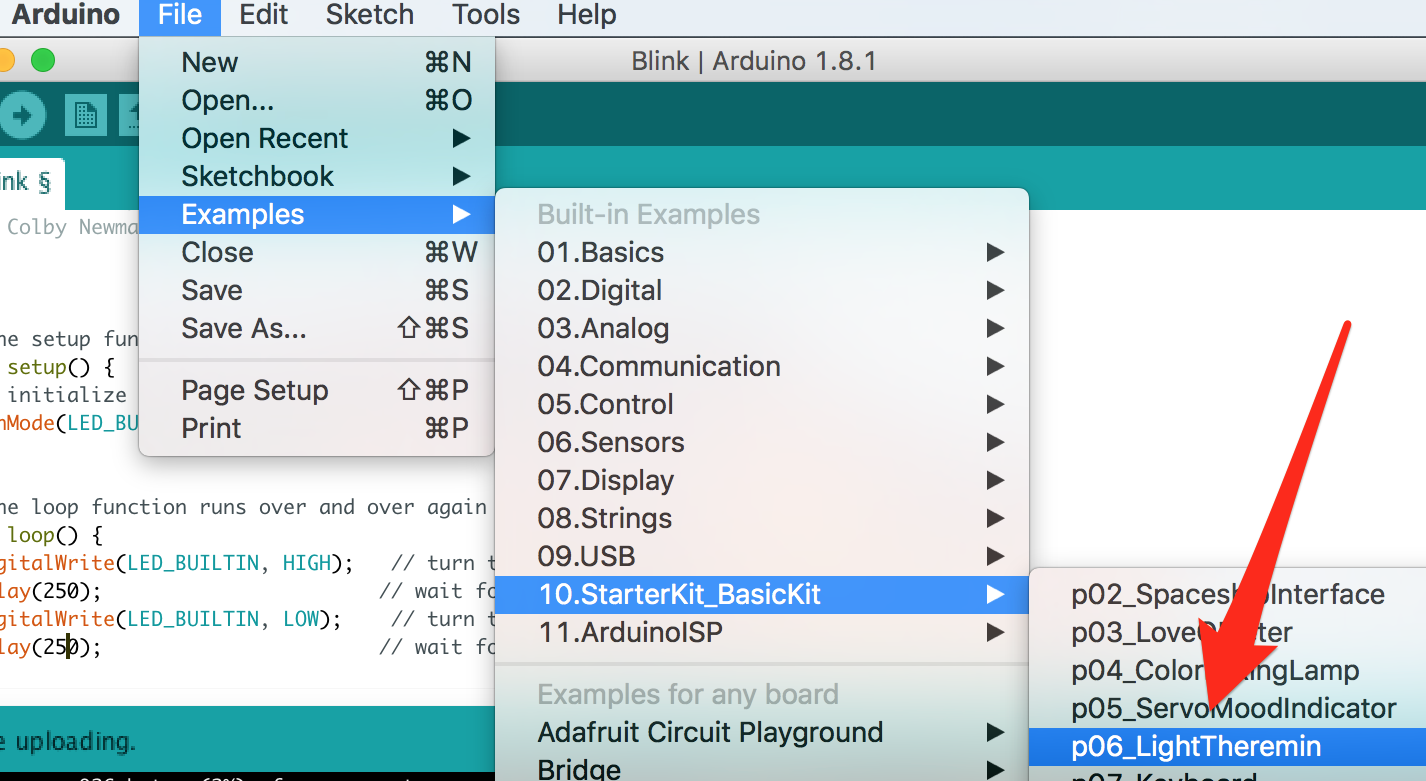The height and width of the screenshot is (781, 1426).
Task: Open the File menu
Action: pos(180,15)
